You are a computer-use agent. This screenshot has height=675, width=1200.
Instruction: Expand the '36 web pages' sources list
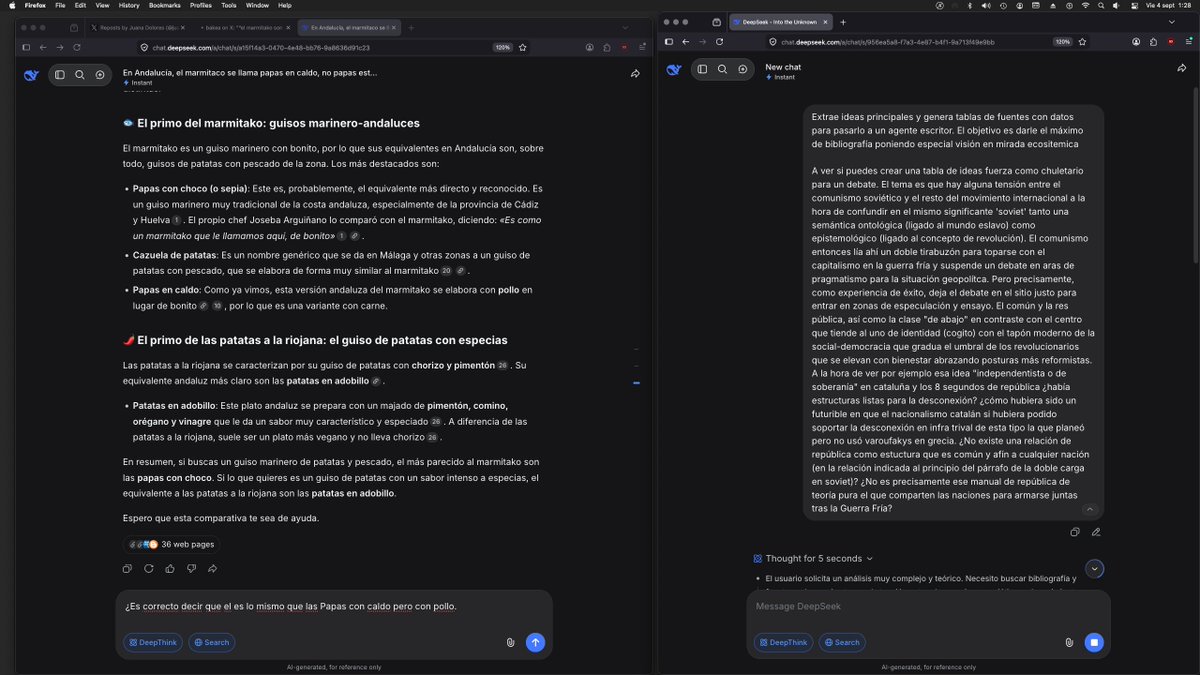[171, 544]
